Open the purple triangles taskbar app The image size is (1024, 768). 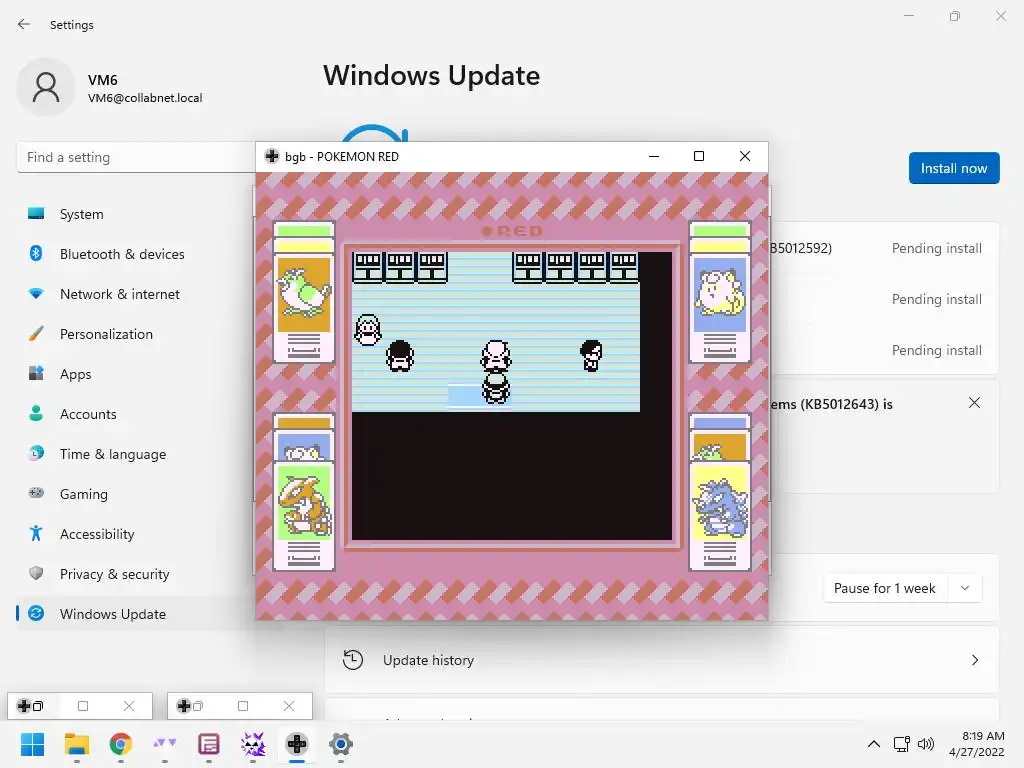click(165, 744)
